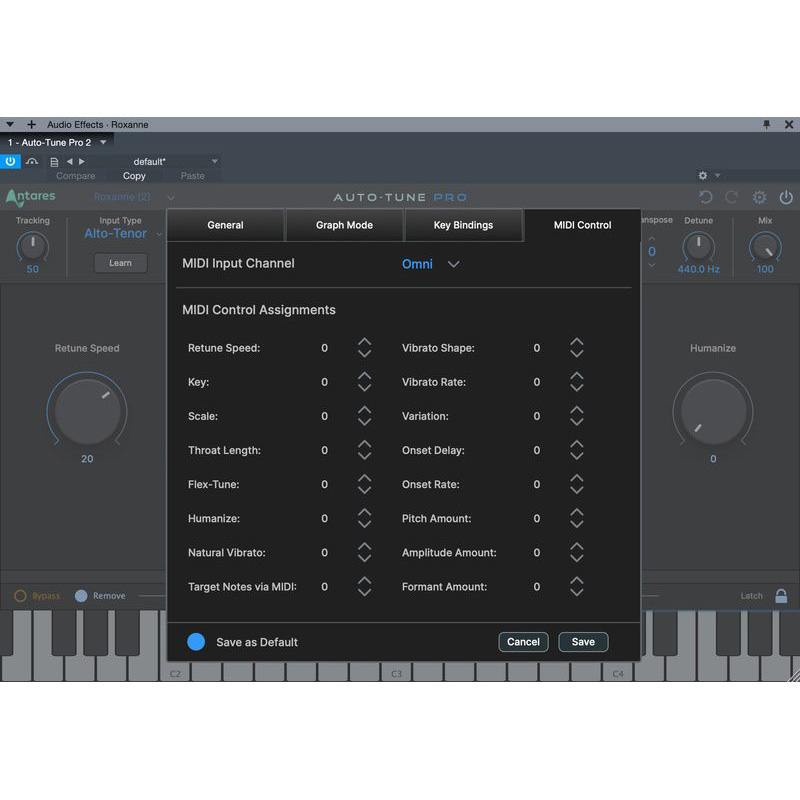800x800 pixels.
Task: Click the Paste button
Action: (x=192, y=176)
